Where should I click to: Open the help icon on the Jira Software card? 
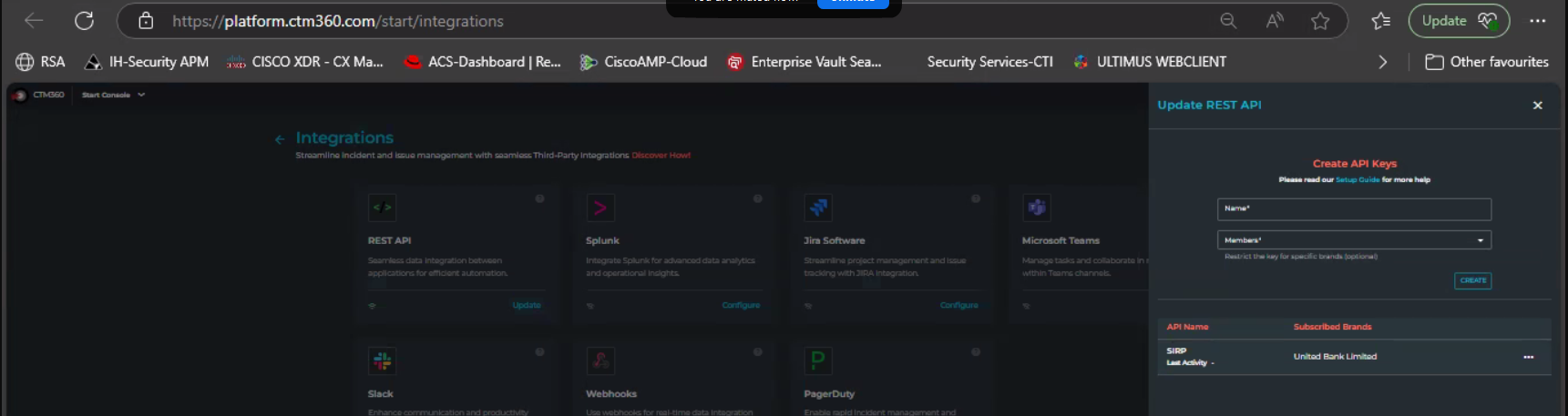(976, 198)
